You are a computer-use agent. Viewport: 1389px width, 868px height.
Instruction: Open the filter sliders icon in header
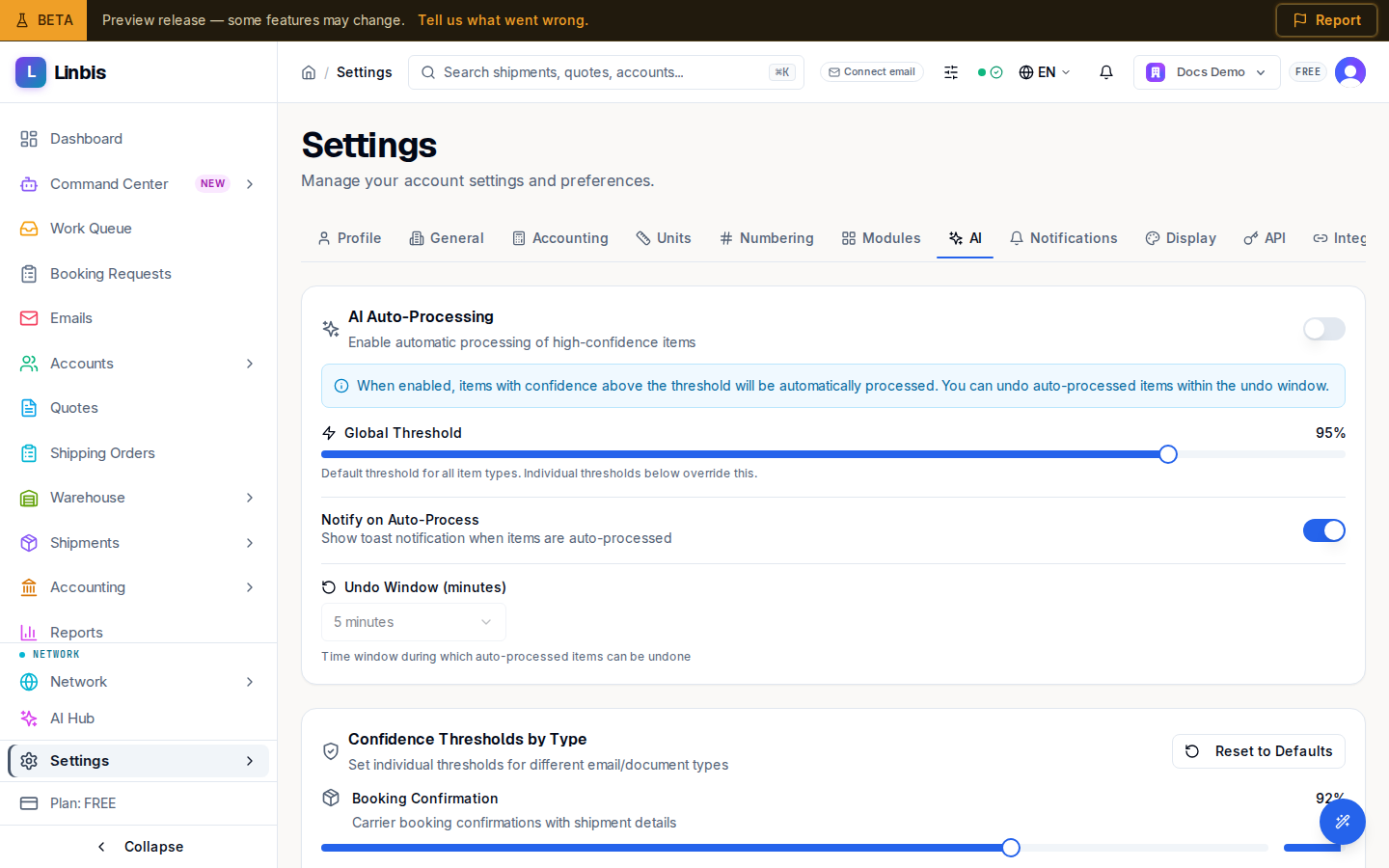(951, 72)
